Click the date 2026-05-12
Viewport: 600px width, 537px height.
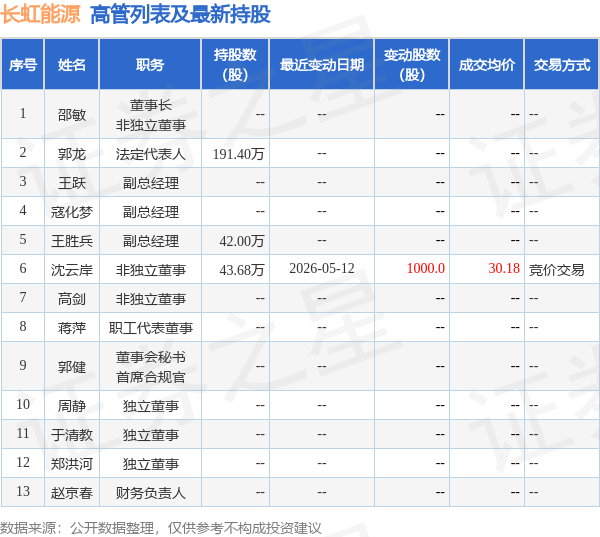pyautogui.click(x=322, y=268)
